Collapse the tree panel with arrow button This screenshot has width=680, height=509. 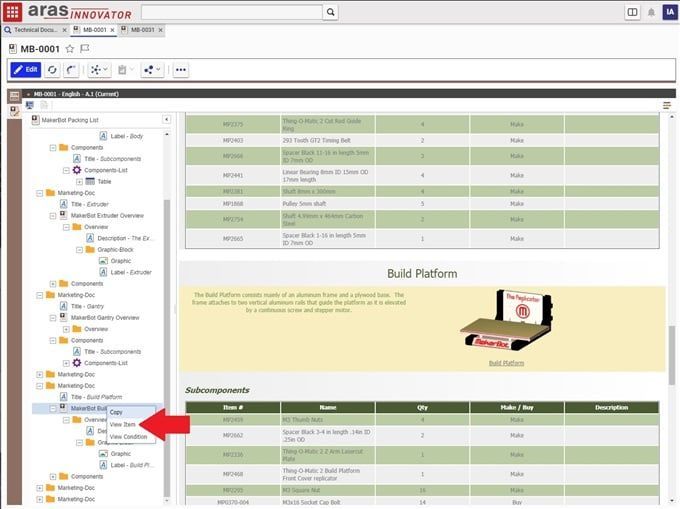pos(167,119)
